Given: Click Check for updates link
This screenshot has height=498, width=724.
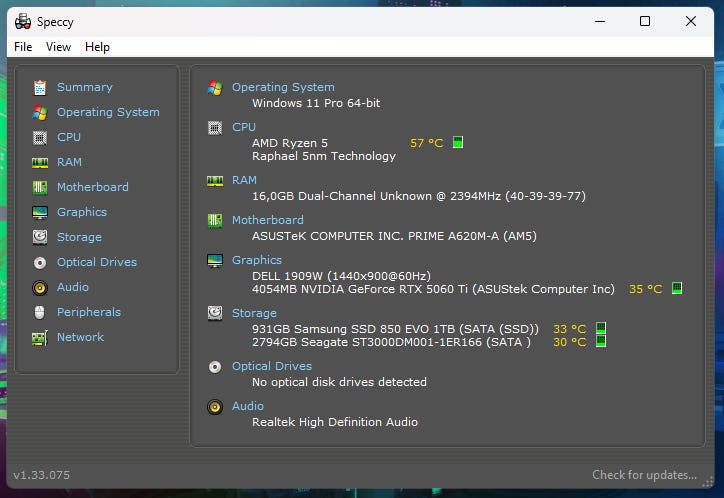Looking at the screenshot, I should 645,475.
